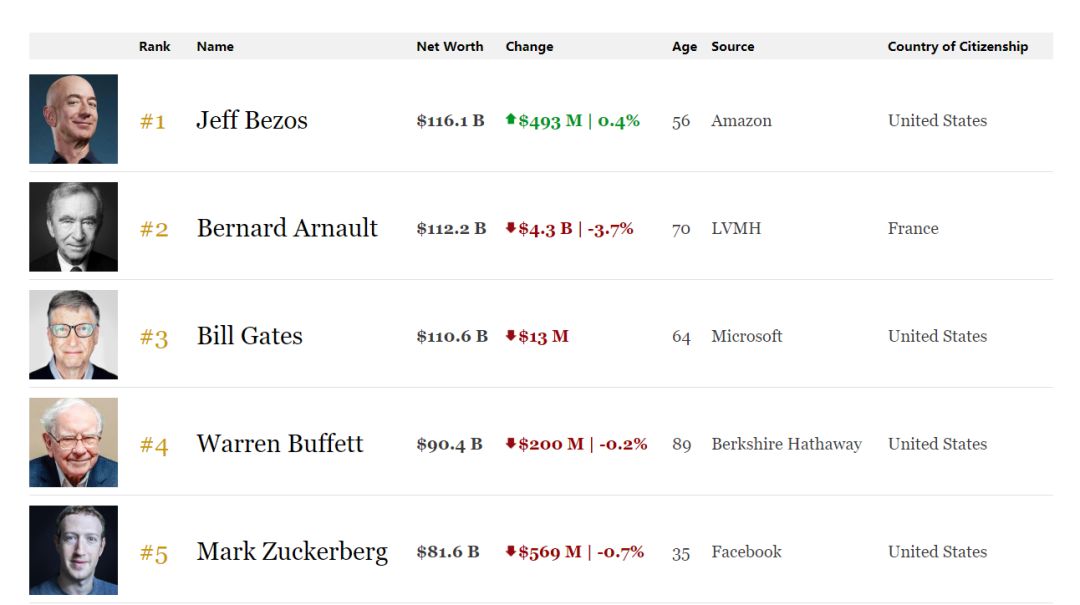The width and height of the screenshot is (1080, 605).
Task: Click red down arrow beside $200 M
Action: pos(511,444)
